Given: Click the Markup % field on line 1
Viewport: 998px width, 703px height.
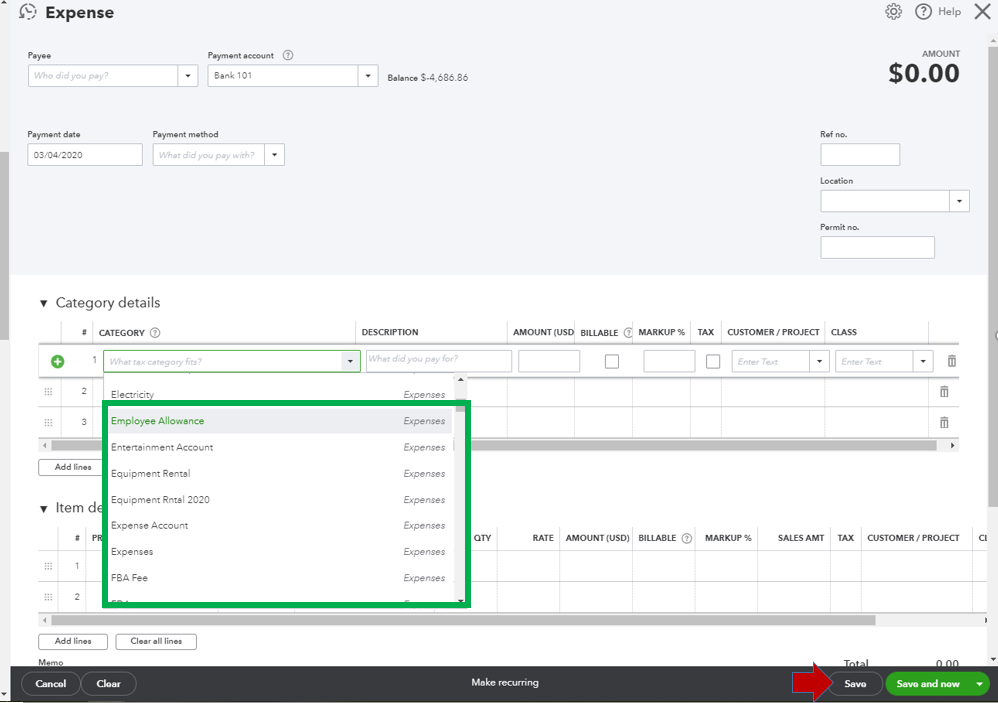Looking at the screenshot, I should point(669,361).
